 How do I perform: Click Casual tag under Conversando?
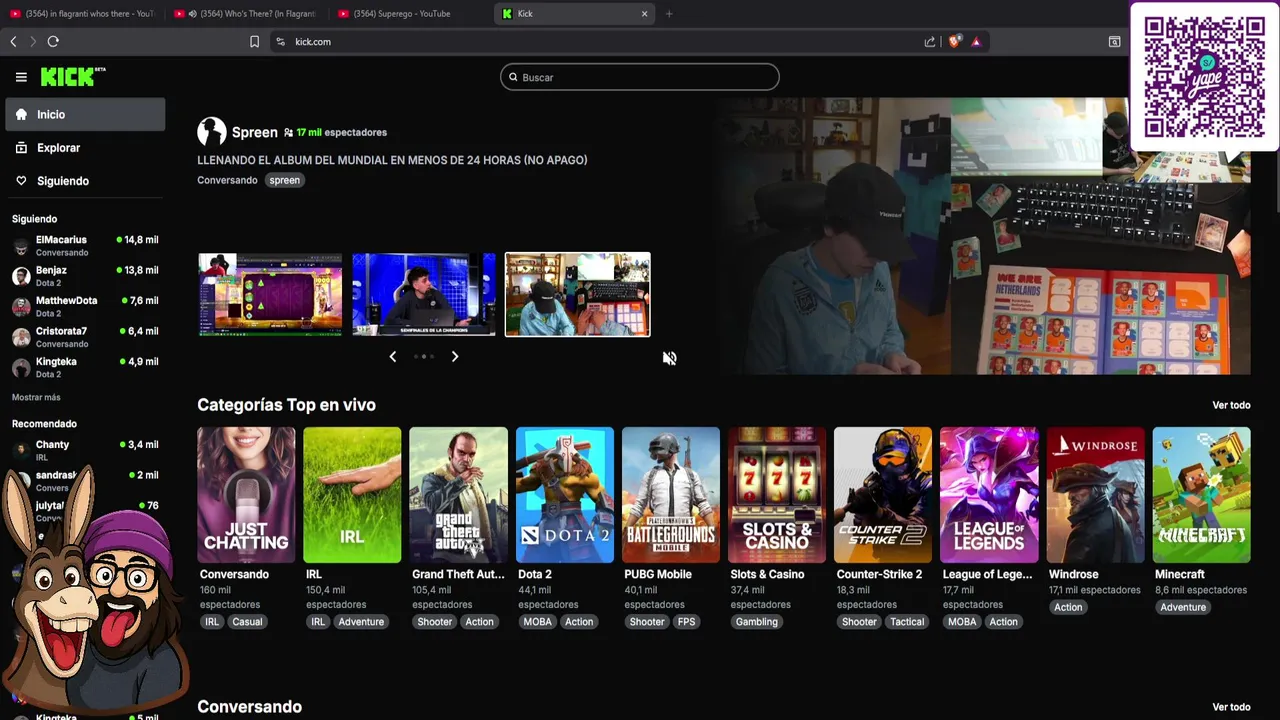(x=247, y=622)
